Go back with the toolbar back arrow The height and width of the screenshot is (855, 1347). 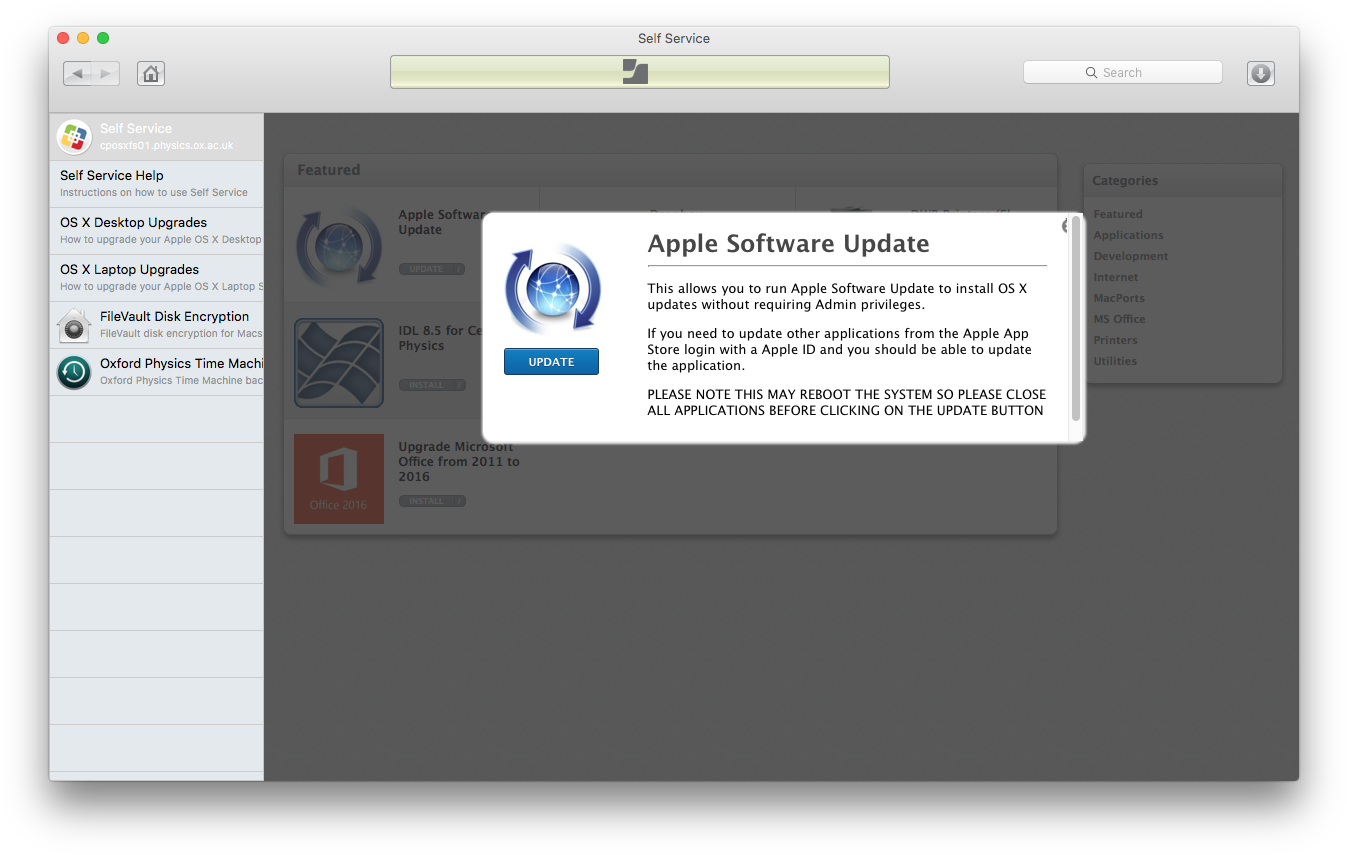pos(78,73)
